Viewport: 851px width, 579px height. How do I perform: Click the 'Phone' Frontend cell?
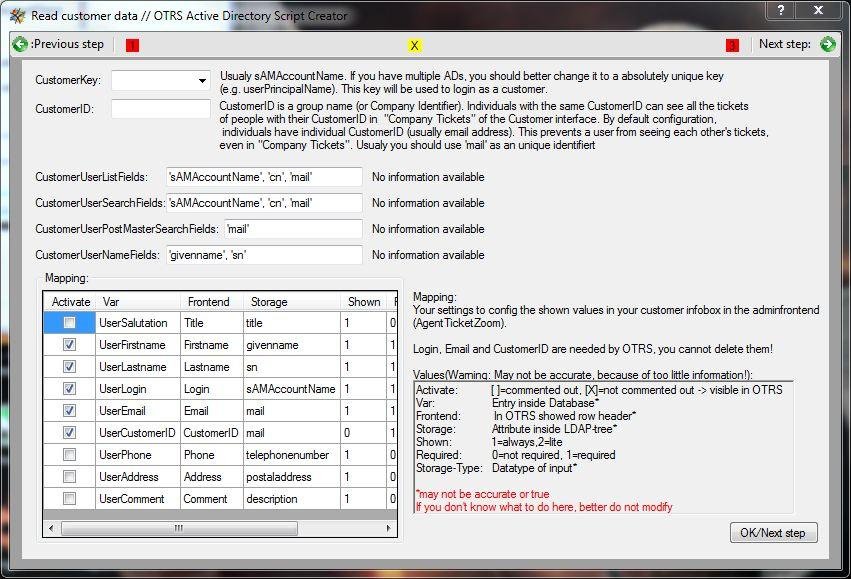(212, 455)
